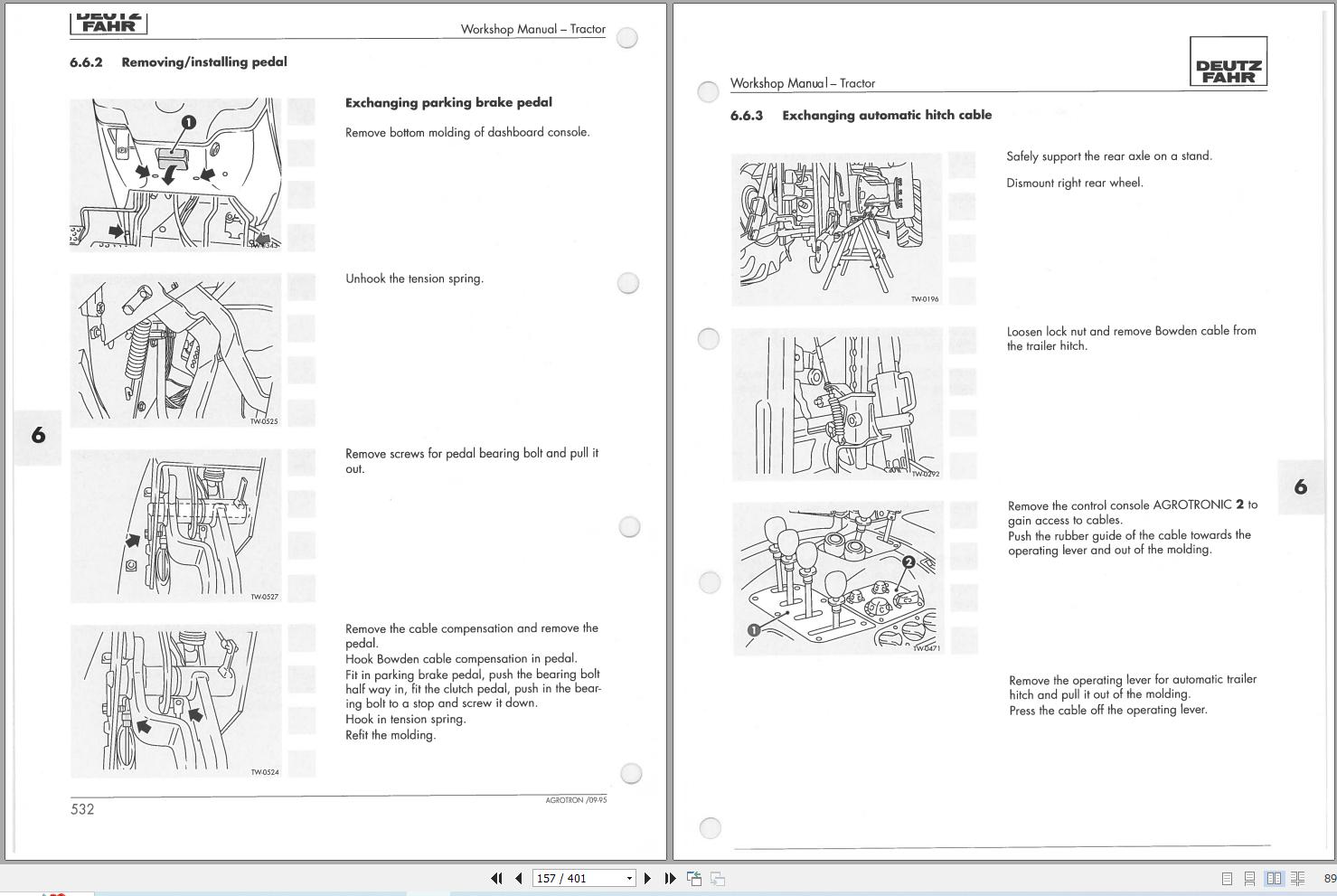Image resolution: width=1337 pixels, height=896 pixels.
Task: Click the TW-0471 control console illustration
Action: coord(838,578)
